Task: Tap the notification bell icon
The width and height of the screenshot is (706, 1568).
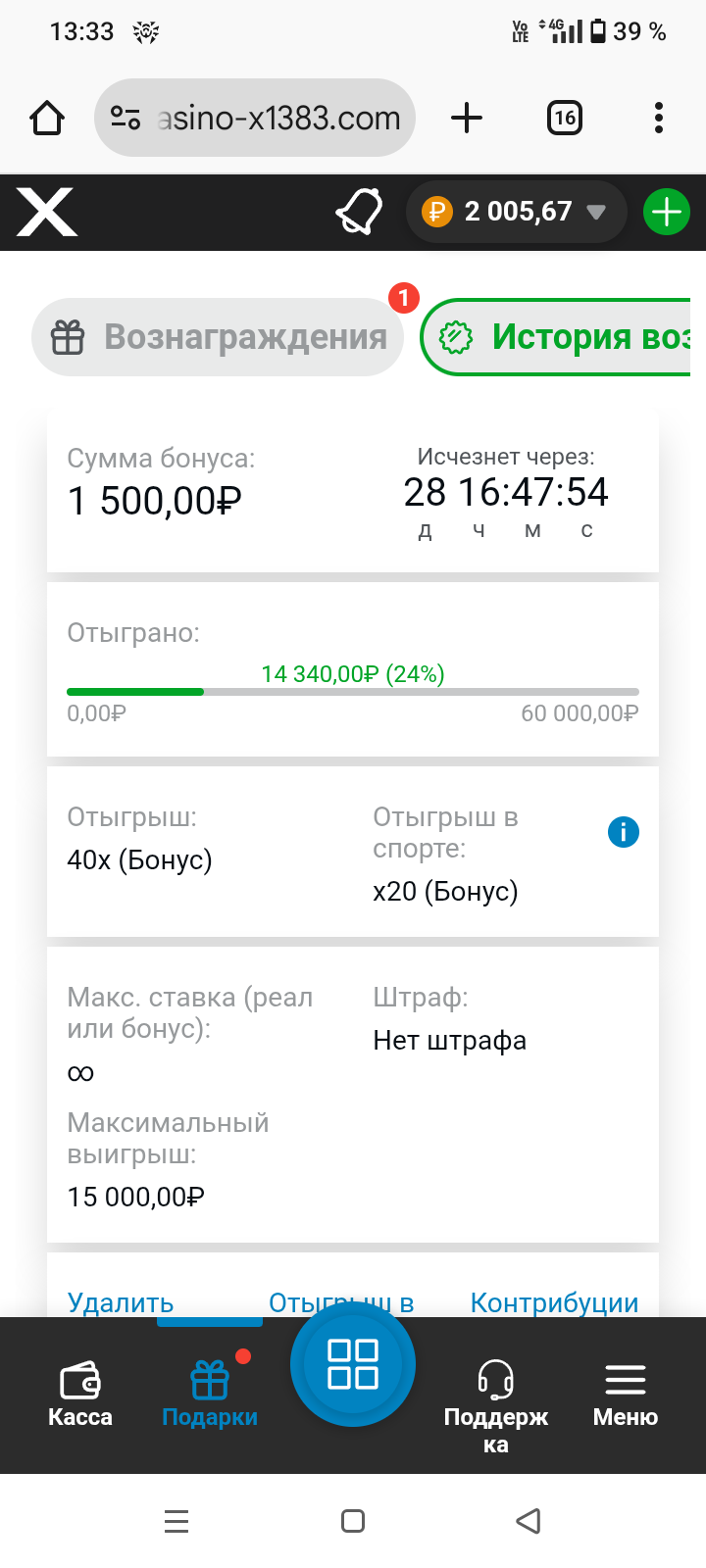Action: 359,212
